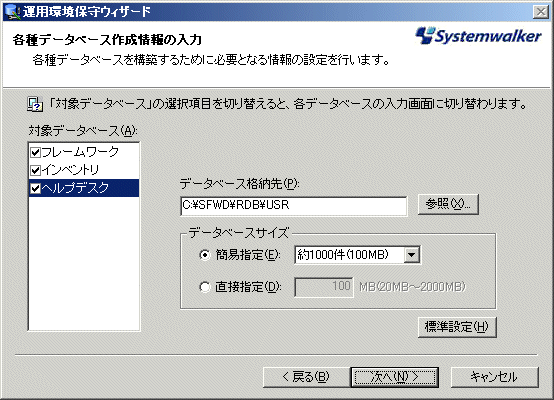
Task: Proceed with the 次へ(N) button
Action: click(x=395, y=377)
